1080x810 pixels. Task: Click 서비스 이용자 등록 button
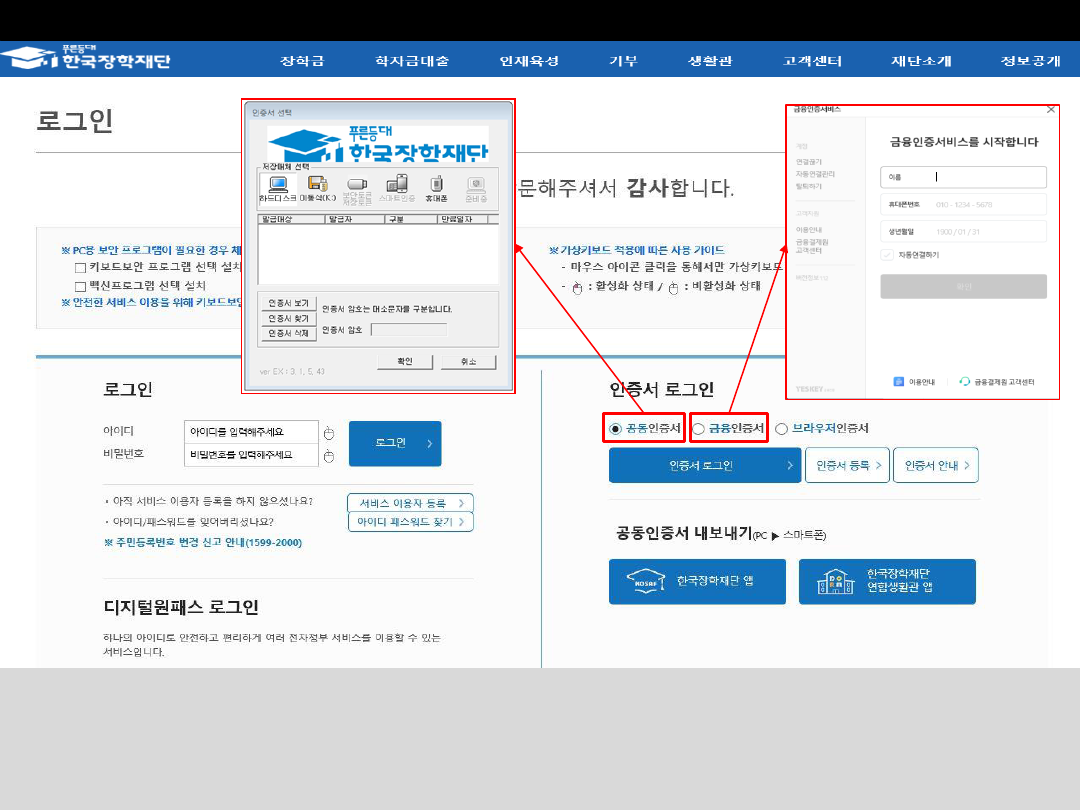click(x=411, y=503)
